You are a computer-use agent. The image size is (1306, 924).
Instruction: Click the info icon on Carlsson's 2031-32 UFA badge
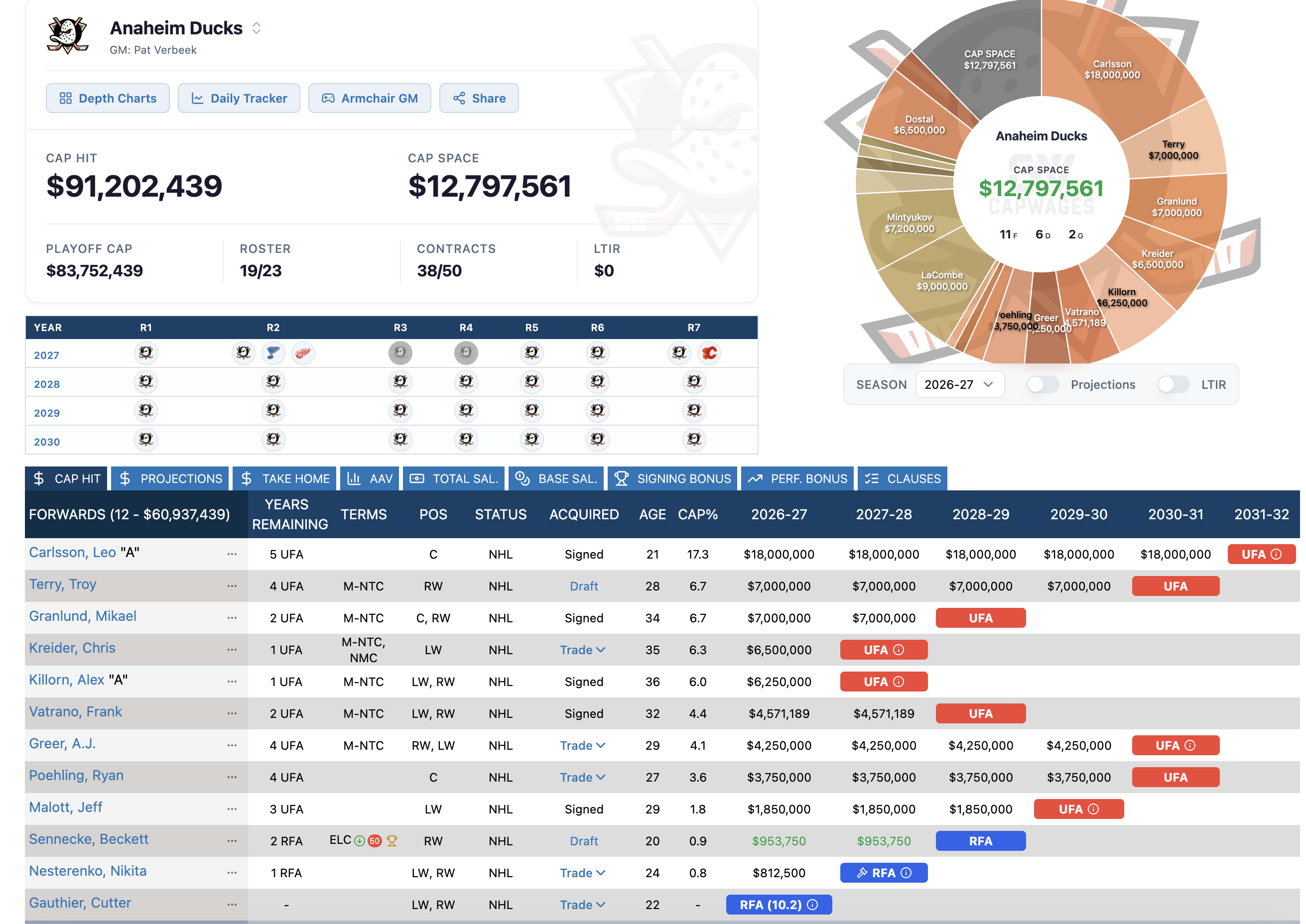click(1277, 554)
